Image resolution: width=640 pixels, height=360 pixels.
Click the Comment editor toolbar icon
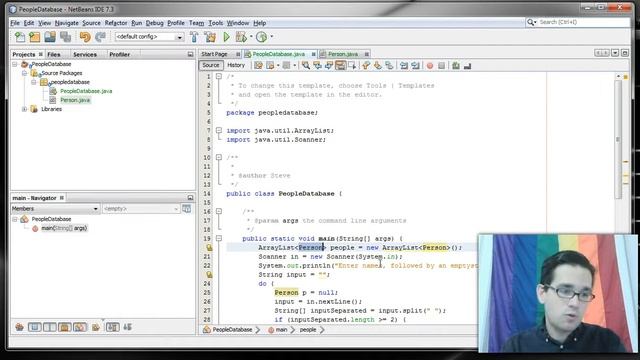point(456,66)
